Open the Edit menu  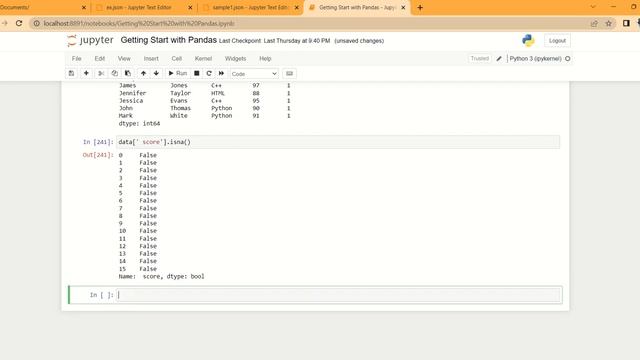(100, 59)
